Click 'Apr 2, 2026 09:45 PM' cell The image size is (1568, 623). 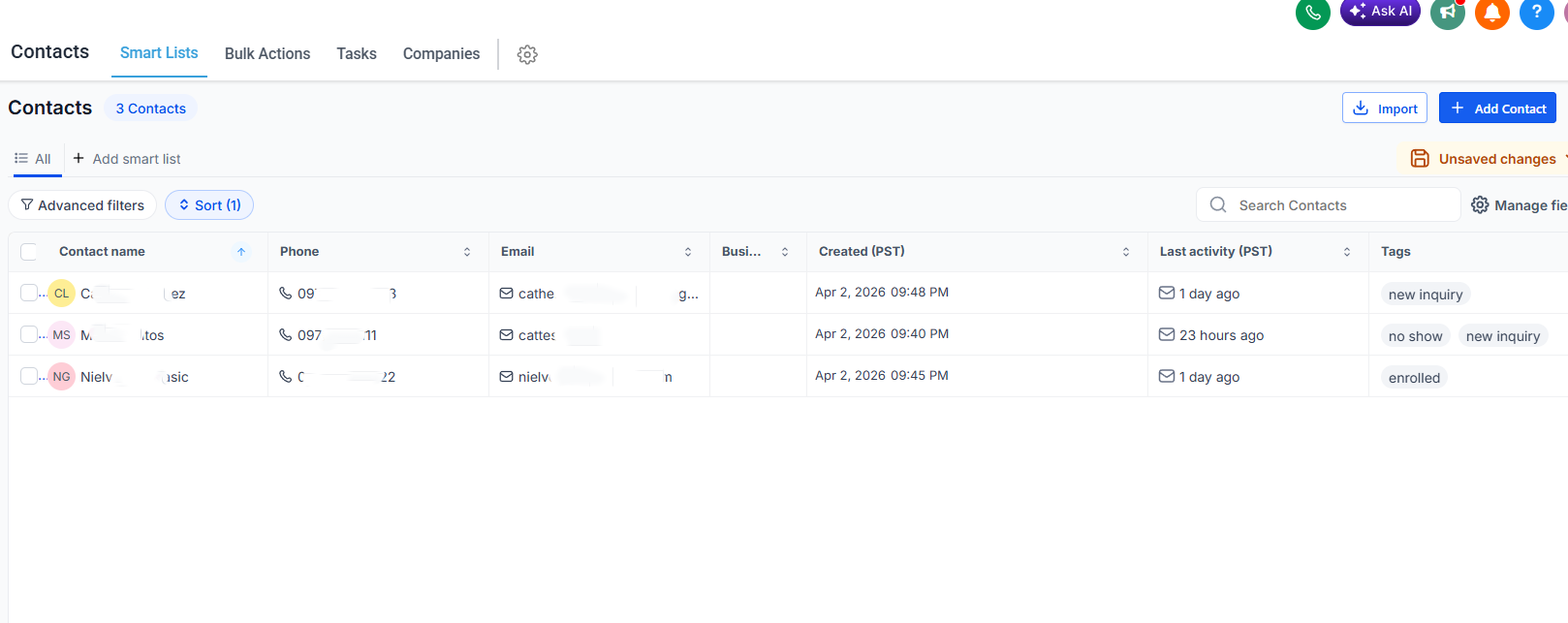tap(882, 375)
